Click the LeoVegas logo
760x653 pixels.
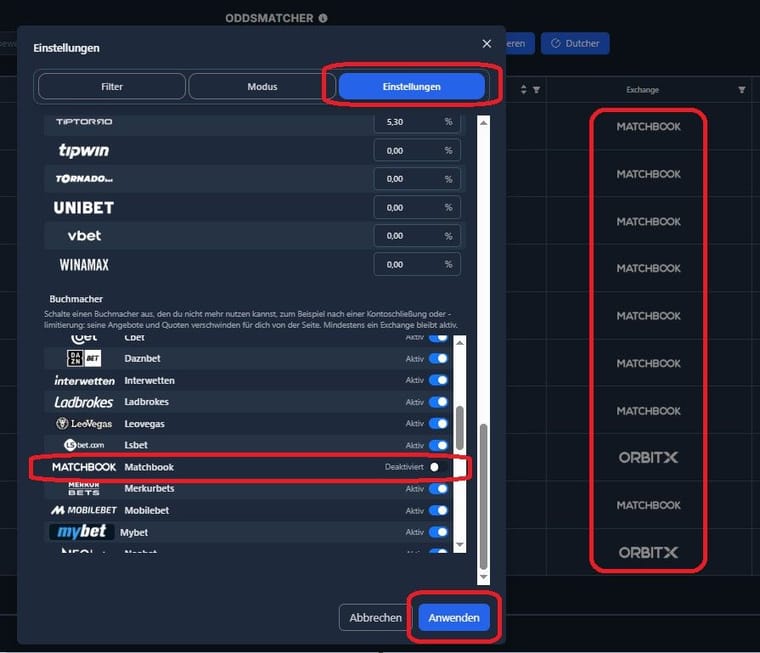coord(84,424)
